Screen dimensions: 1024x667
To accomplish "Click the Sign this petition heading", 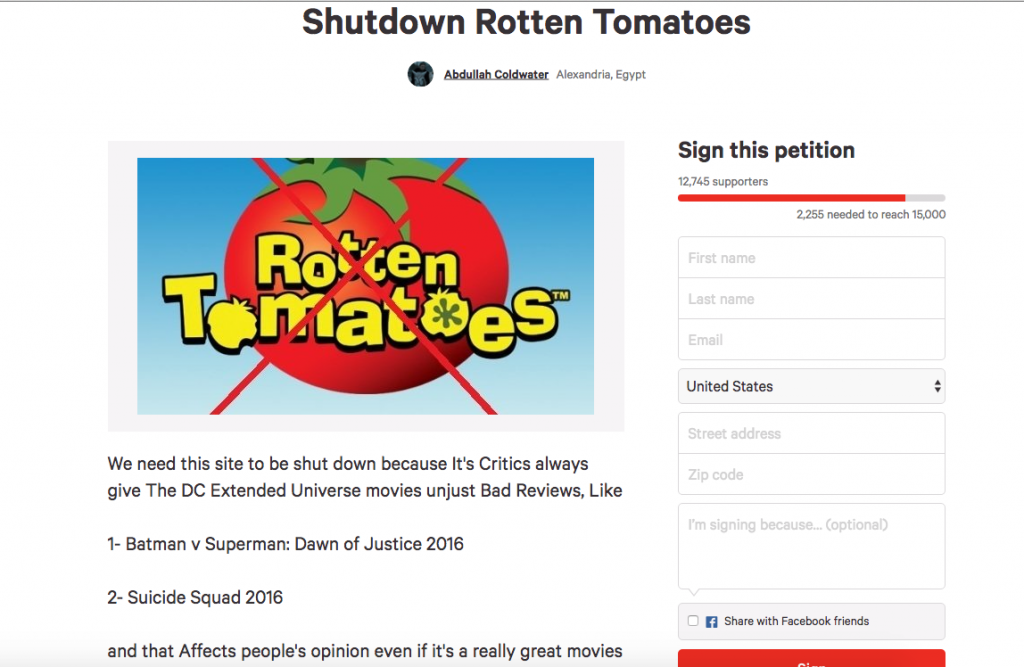I will [x=766, y=151].
